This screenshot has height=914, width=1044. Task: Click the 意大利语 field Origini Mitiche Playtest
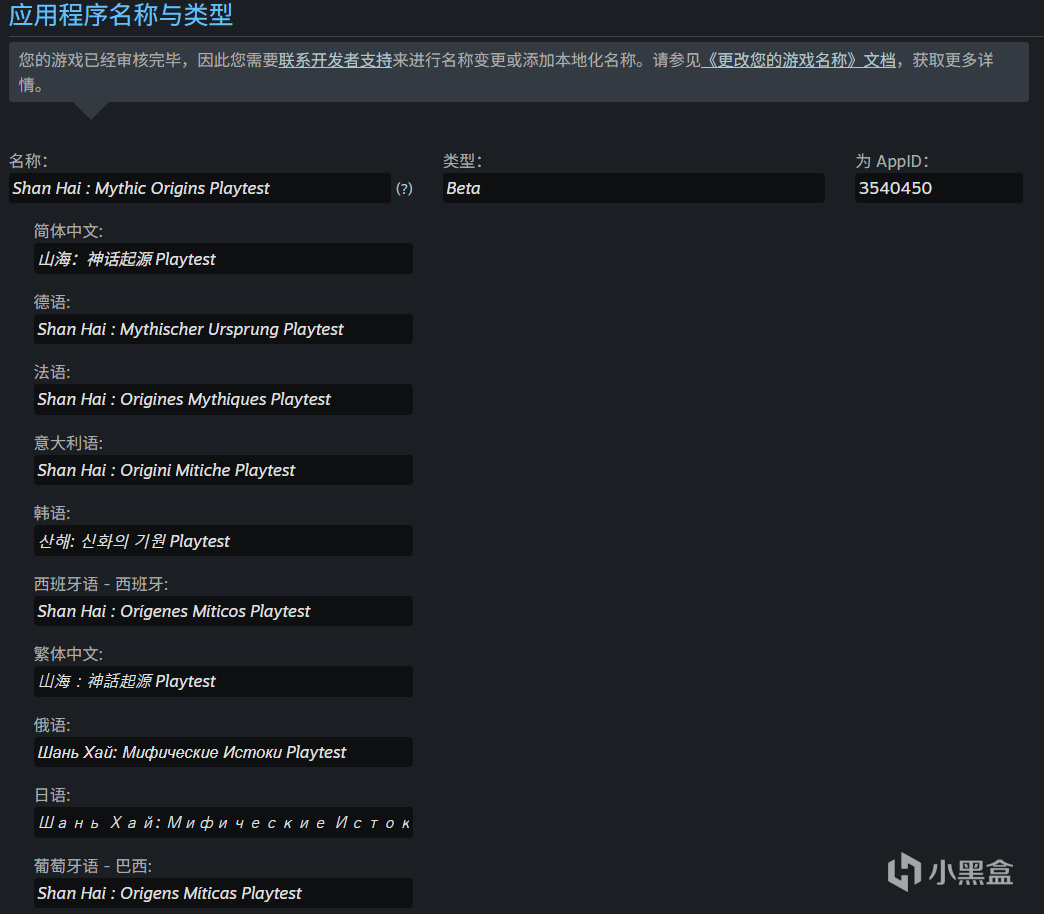point(223,470)
